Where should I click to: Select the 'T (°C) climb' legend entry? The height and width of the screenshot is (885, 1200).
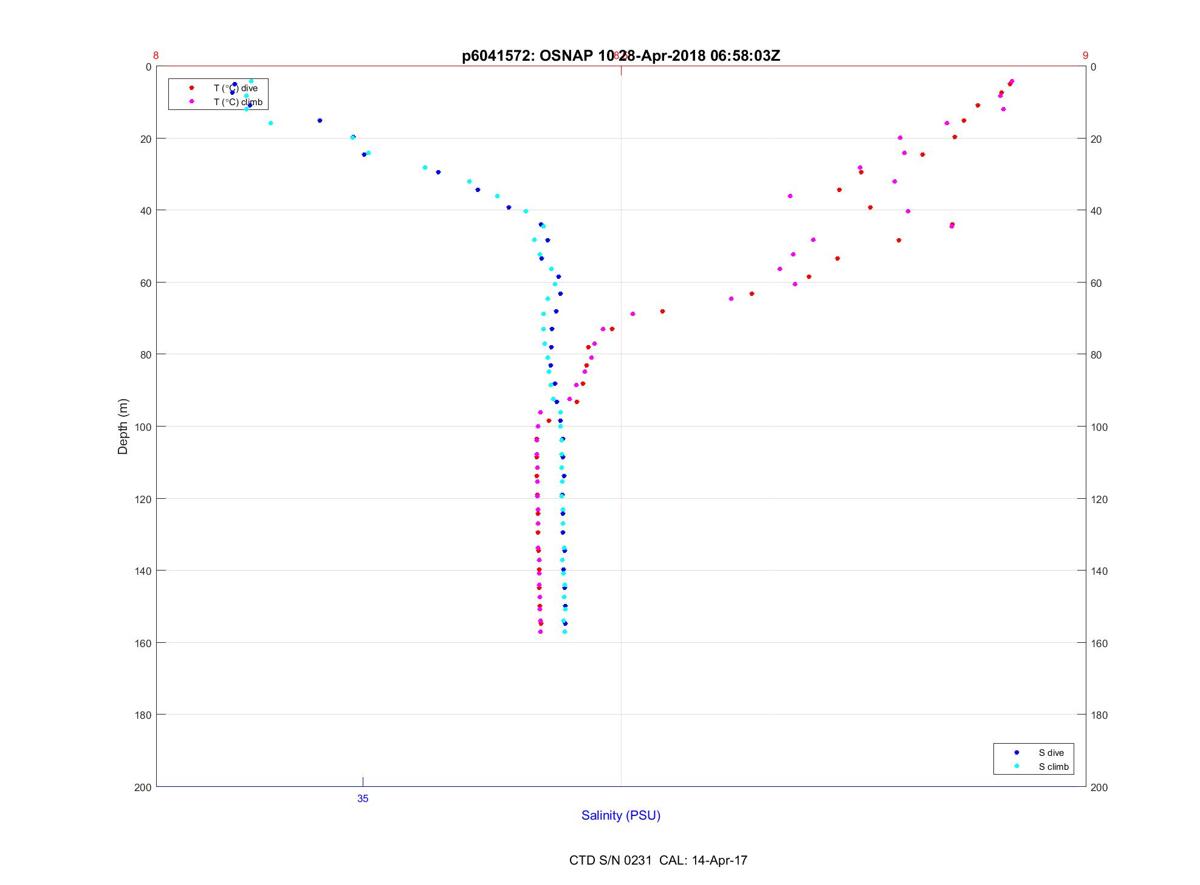(x=239, y=102)
